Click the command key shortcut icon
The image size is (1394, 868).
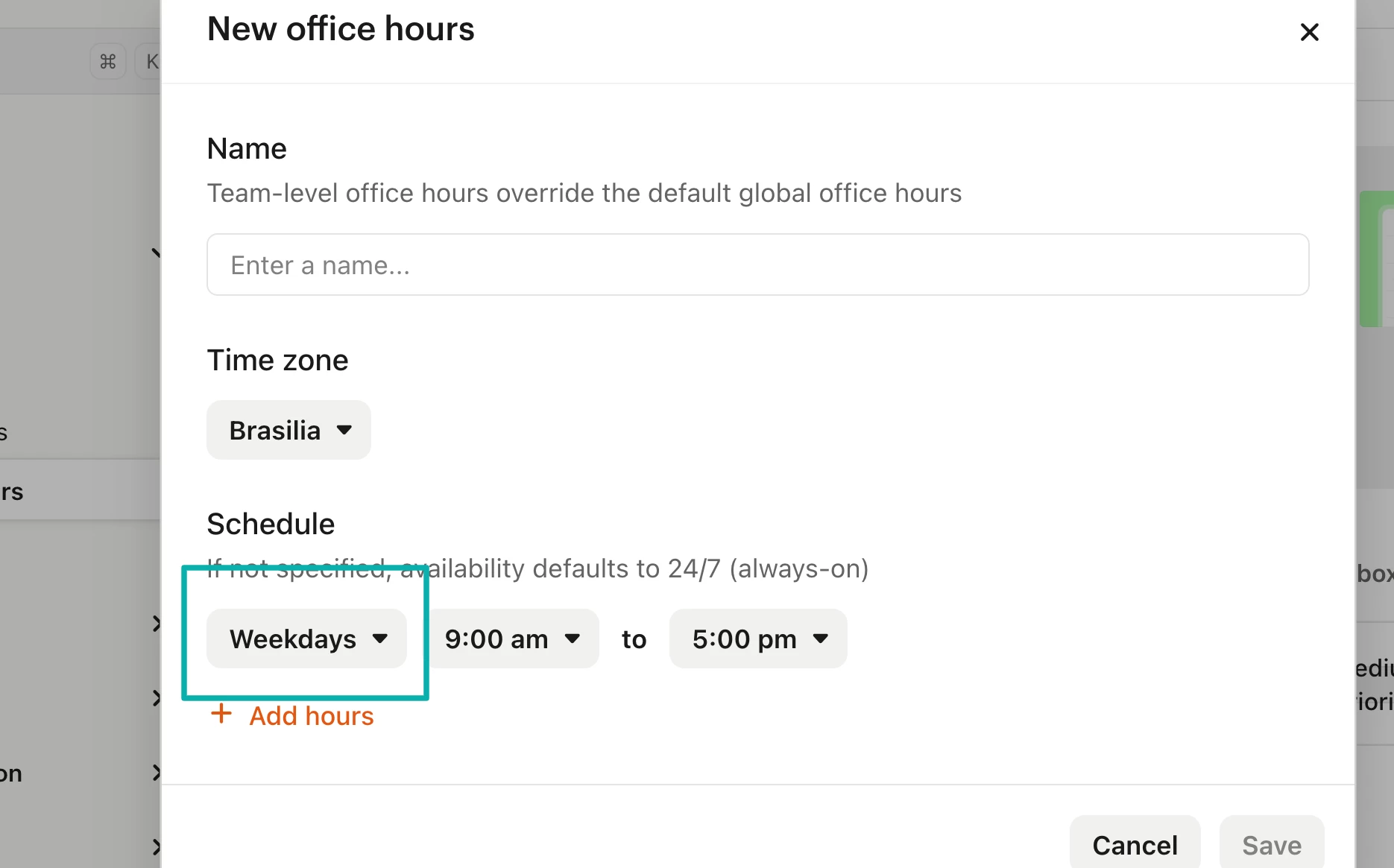(108, 61)
